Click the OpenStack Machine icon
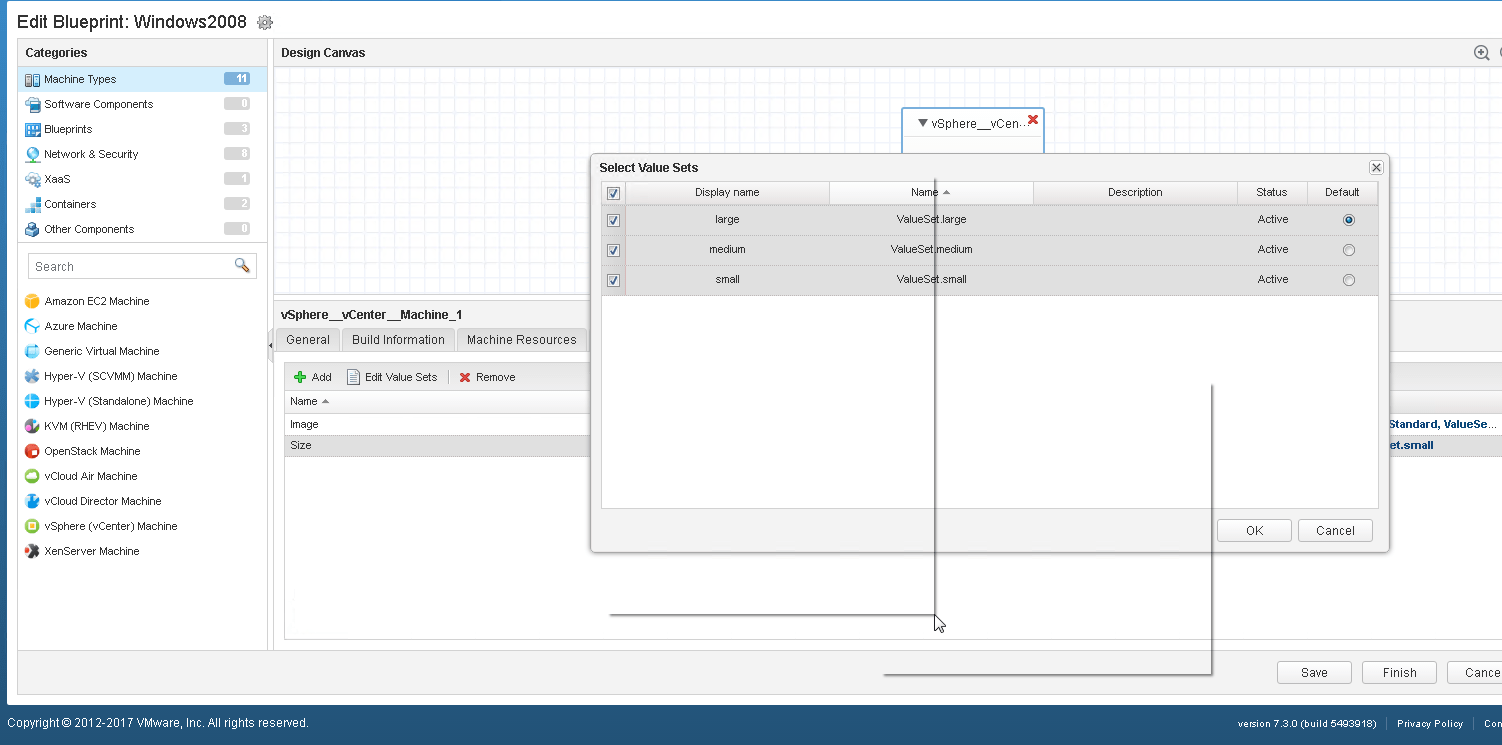The width and height of the screenshot is (1502, 745). [32, 451]
